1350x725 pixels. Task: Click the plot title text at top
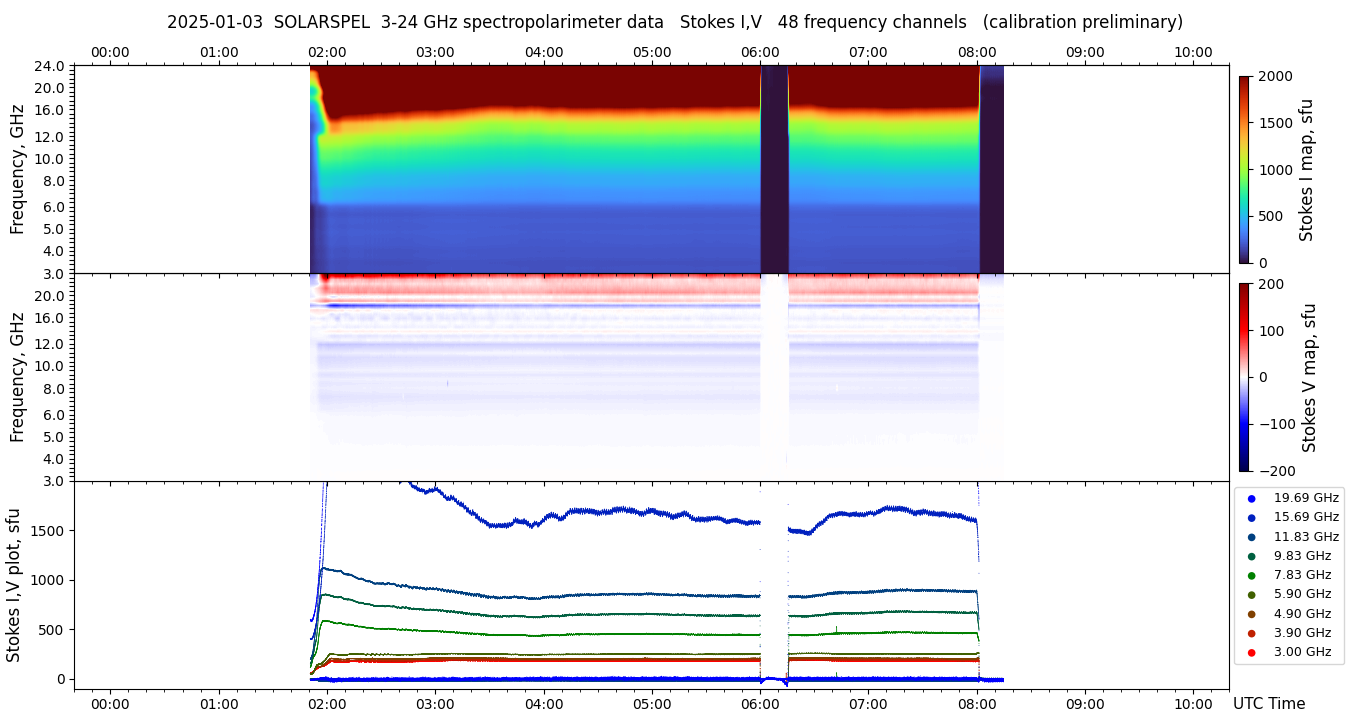point(674,22)
